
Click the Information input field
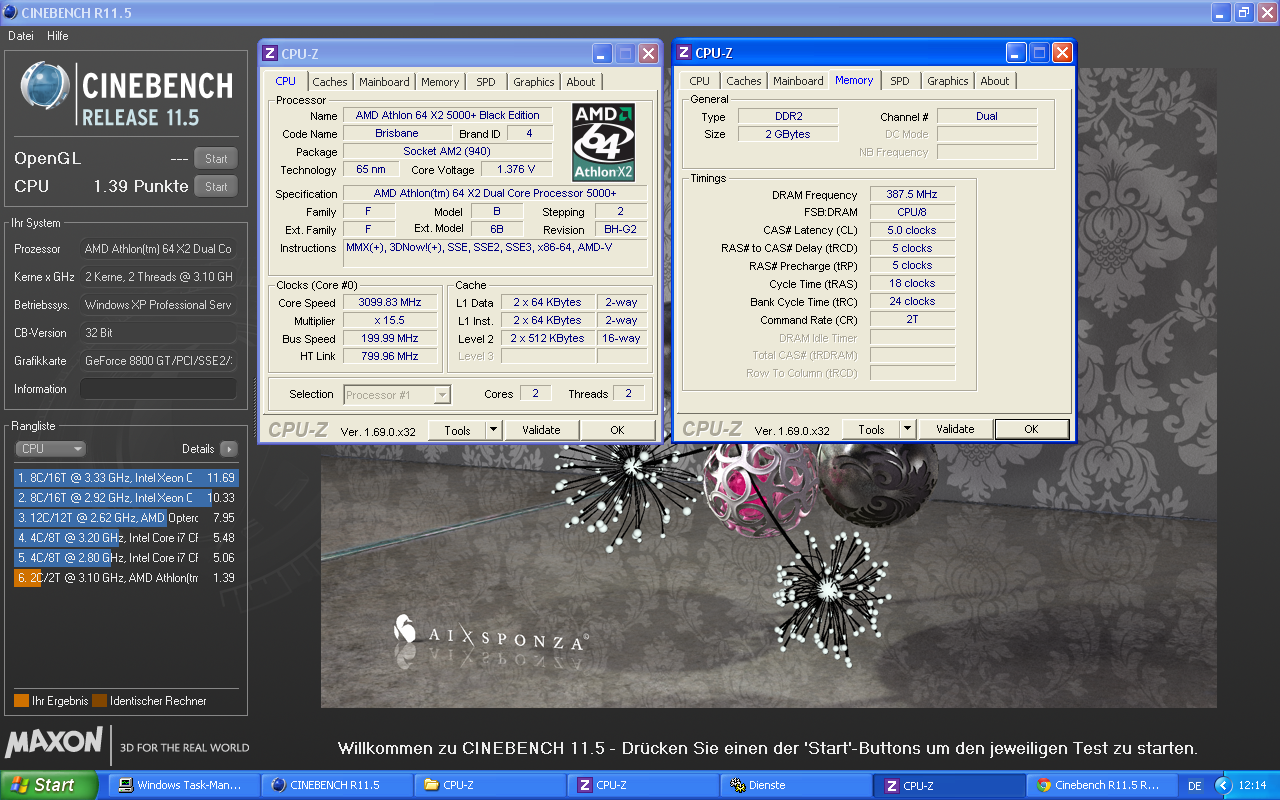click(x=158, y=389)
